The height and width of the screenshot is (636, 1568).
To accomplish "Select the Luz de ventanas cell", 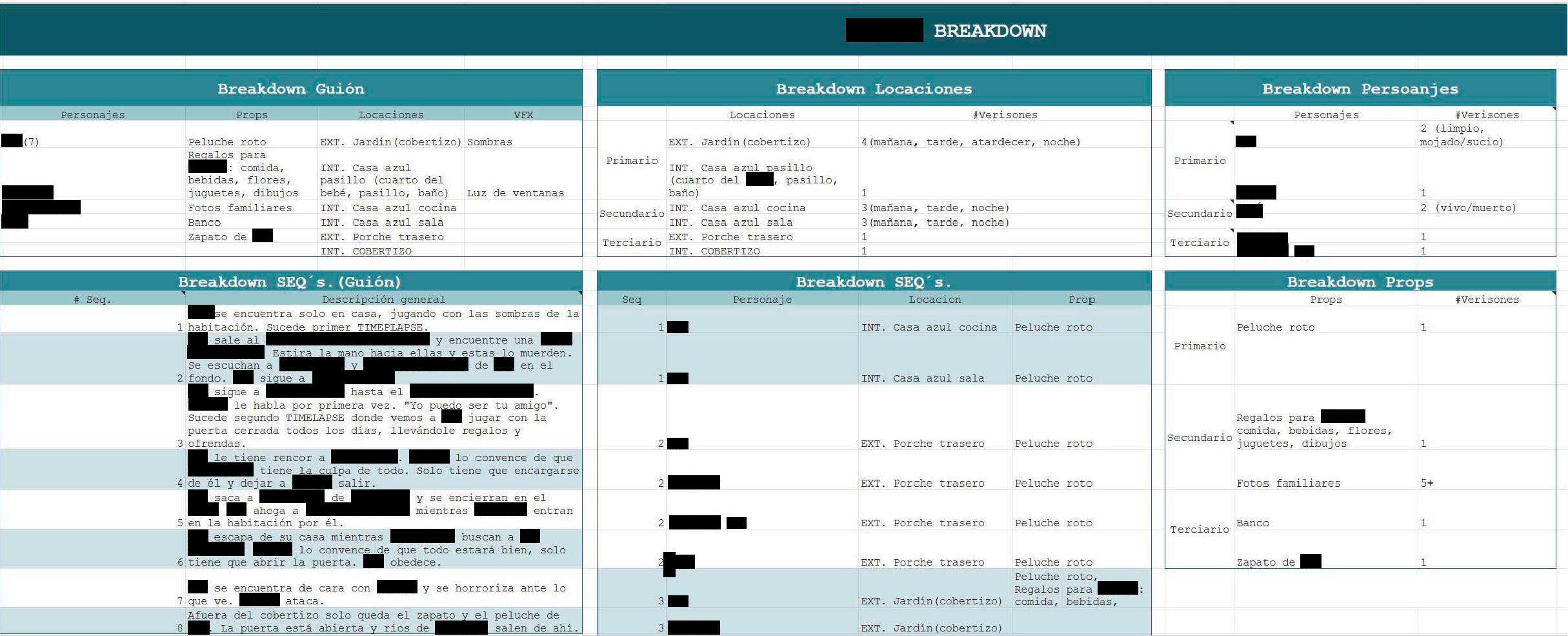I will [x=515, y=193].
